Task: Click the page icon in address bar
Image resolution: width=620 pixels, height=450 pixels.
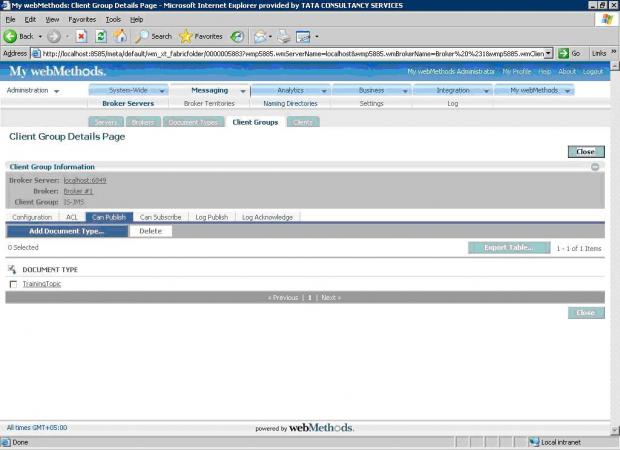Action: (36, 53)
